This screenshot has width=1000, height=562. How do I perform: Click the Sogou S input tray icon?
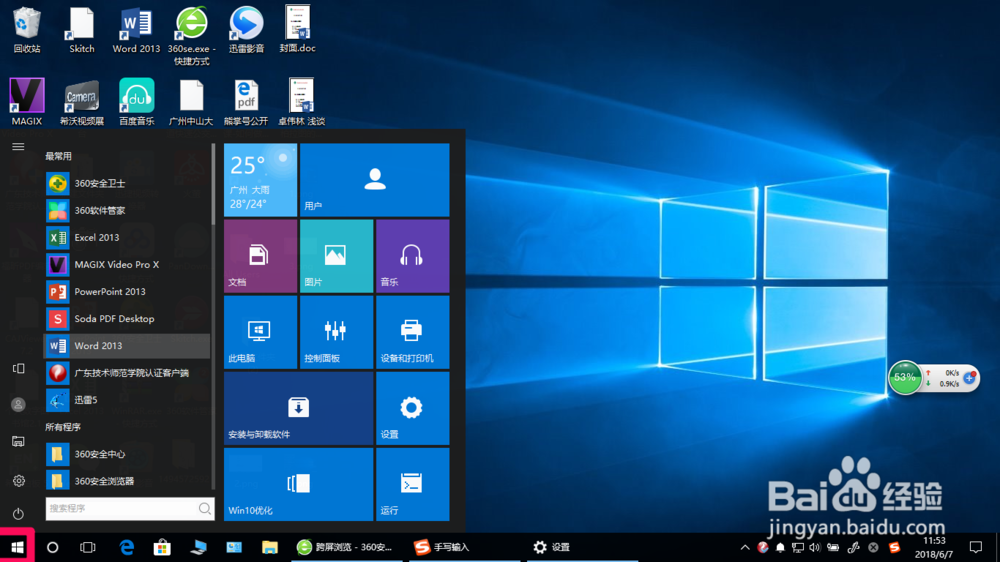tap(895, 547)
